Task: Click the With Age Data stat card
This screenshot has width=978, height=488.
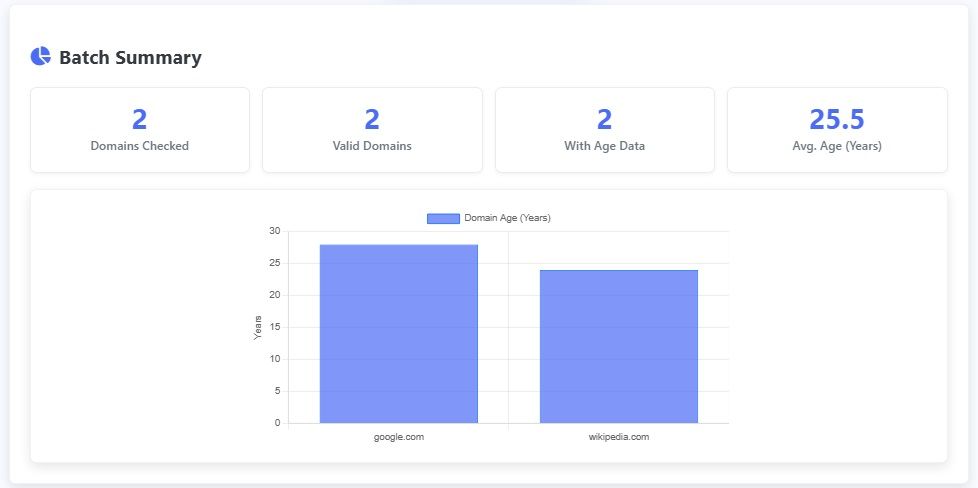Action: 604,130
